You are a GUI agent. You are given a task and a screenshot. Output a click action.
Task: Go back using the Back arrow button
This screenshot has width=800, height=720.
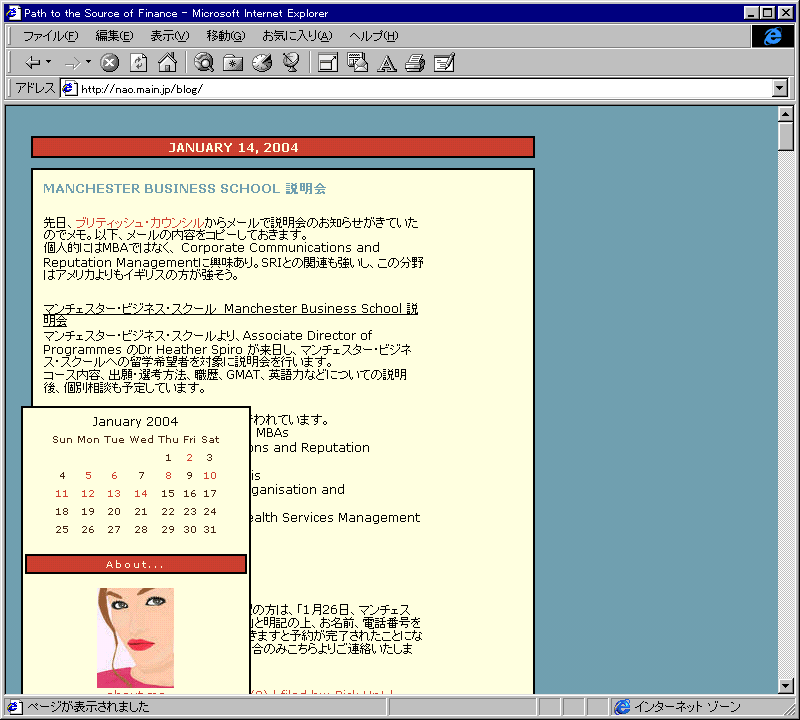click(33, 63)
